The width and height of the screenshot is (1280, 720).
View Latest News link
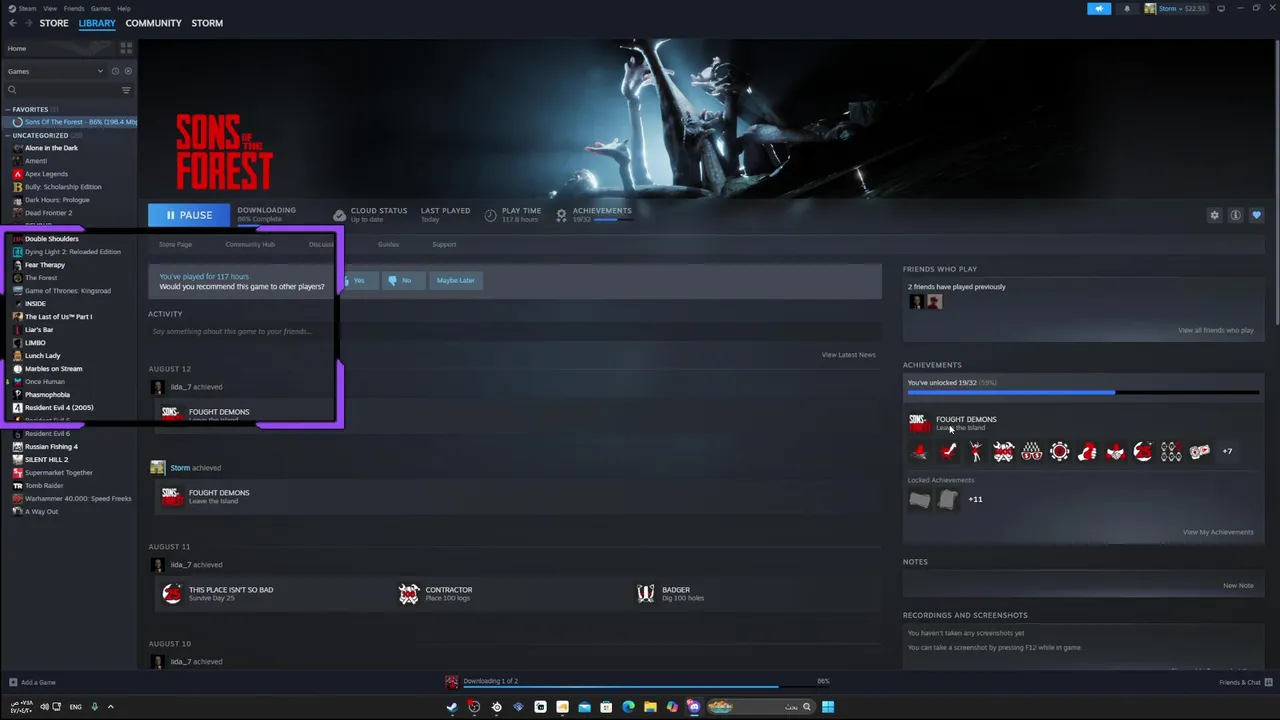tap(848, 354)
